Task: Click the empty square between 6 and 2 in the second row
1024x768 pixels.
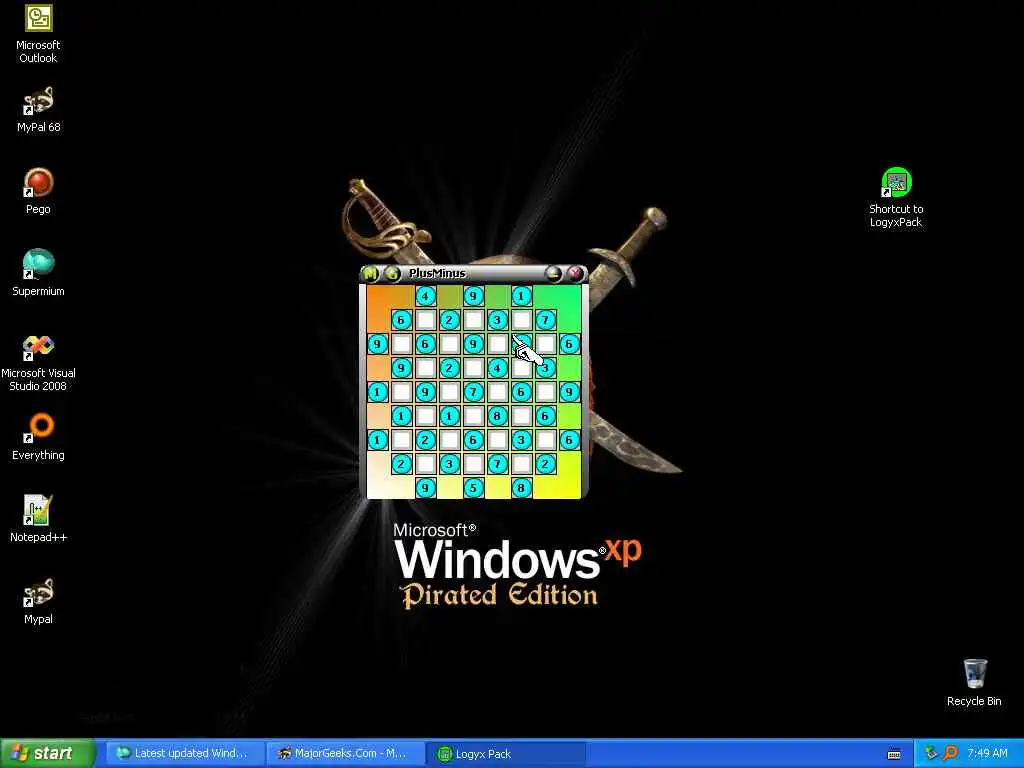Action: [426, 320]
